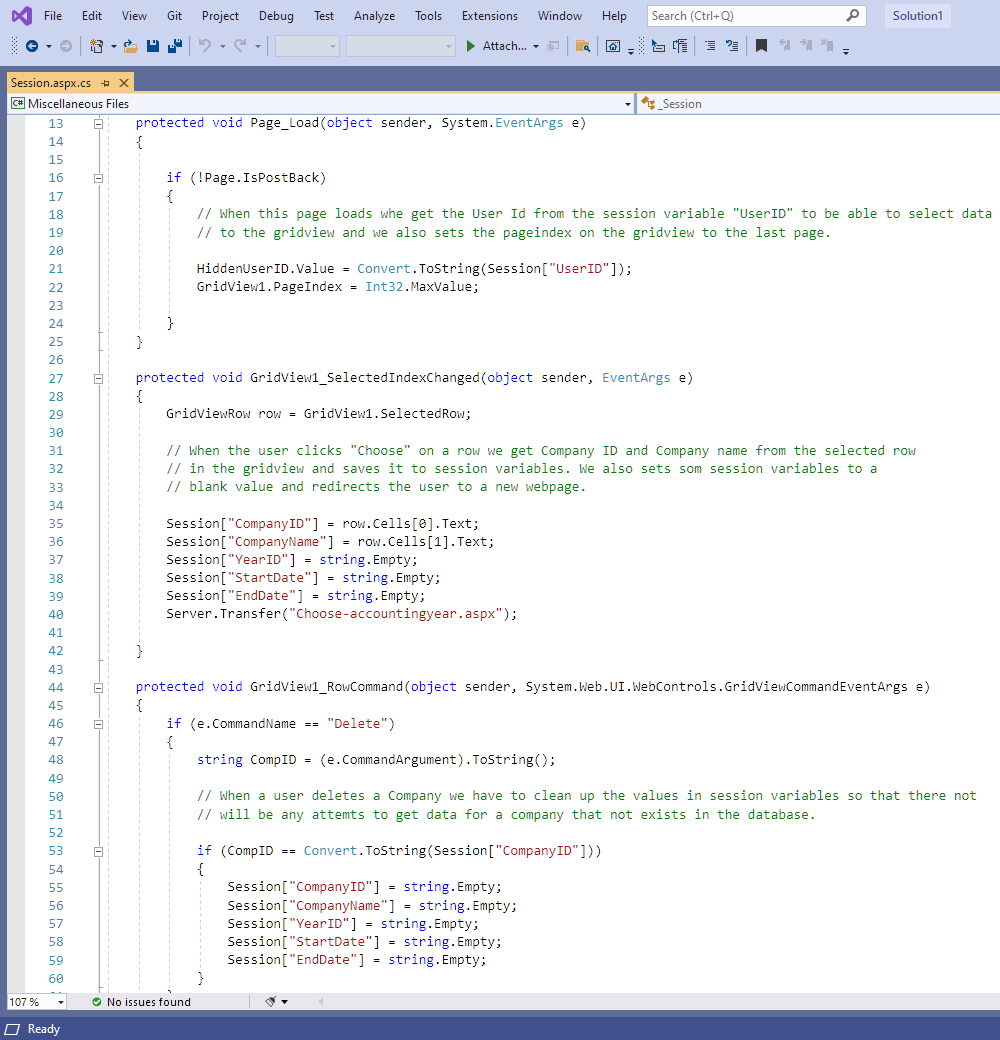Open the Test menu
Viewport: 1000px width, 1040px height.
click(324, 16)
